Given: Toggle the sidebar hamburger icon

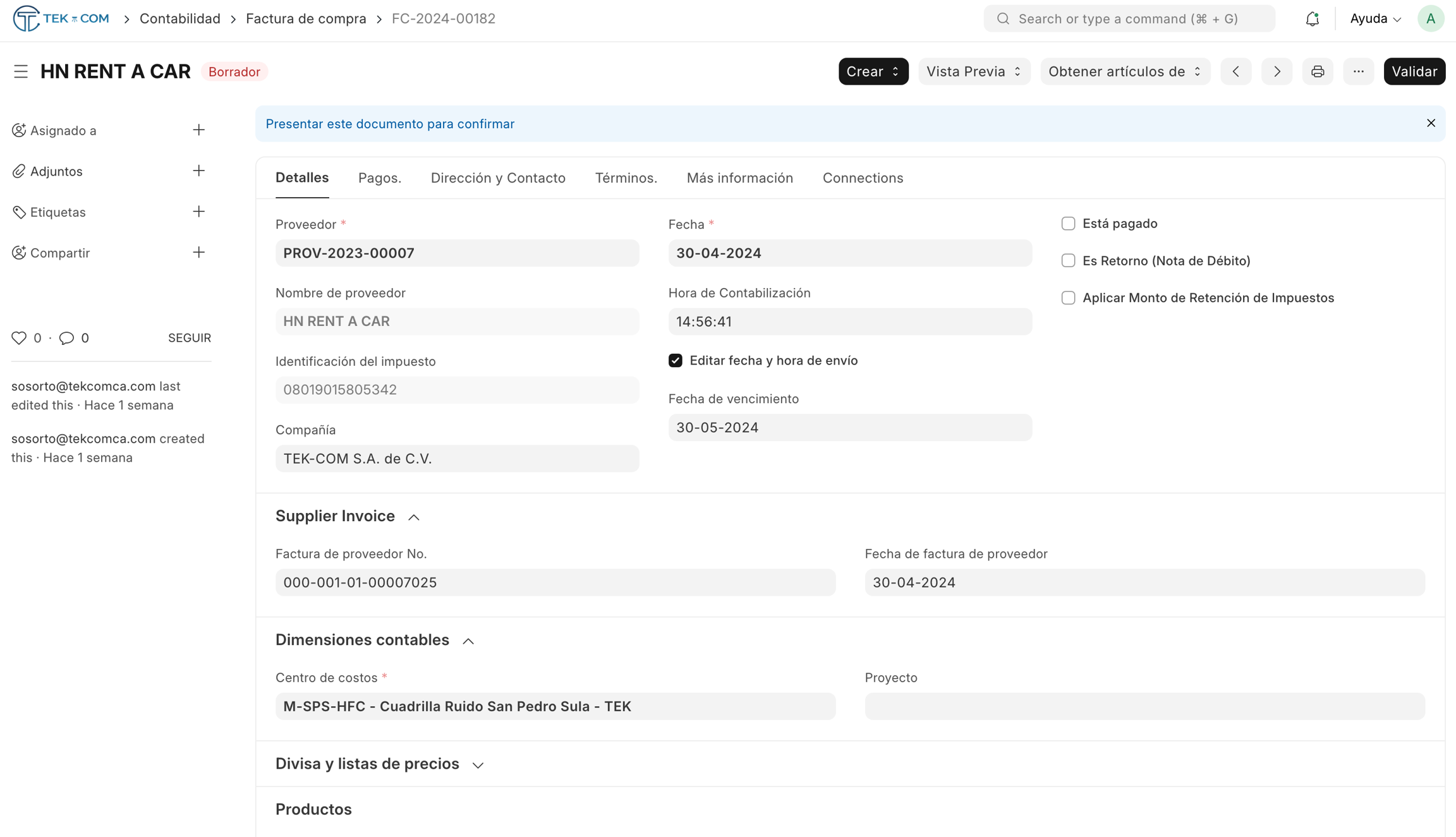Looking at the screenshot, I should tap(20, 71).
